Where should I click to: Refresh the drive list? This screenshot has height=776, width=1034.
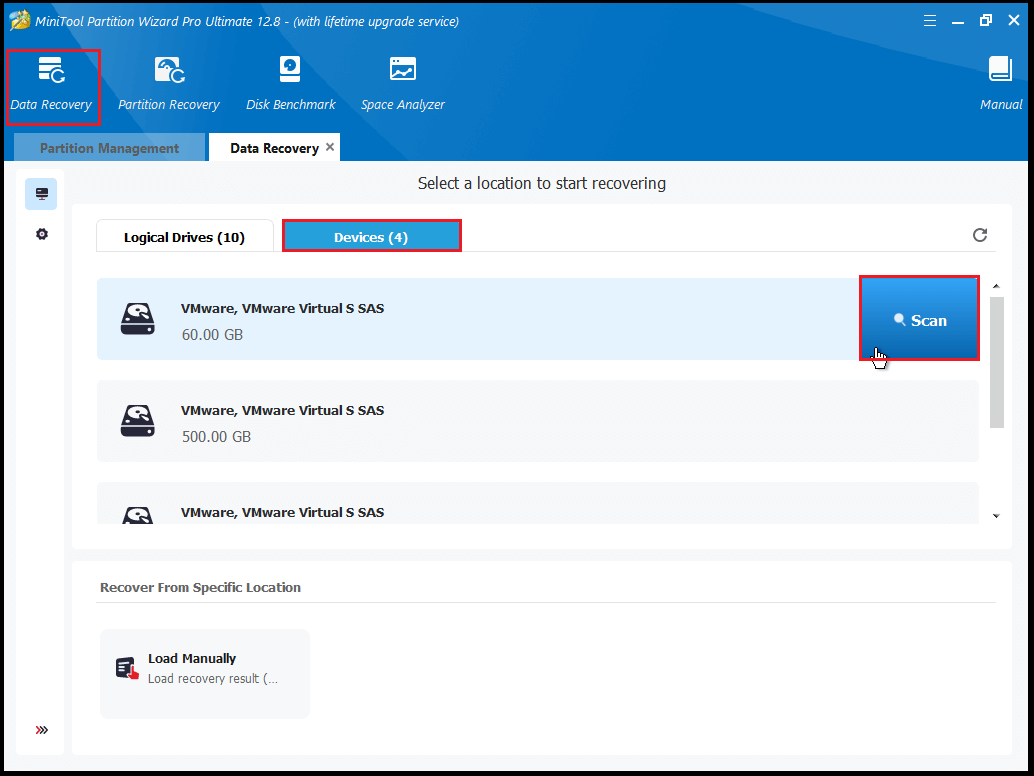[980, 235]
